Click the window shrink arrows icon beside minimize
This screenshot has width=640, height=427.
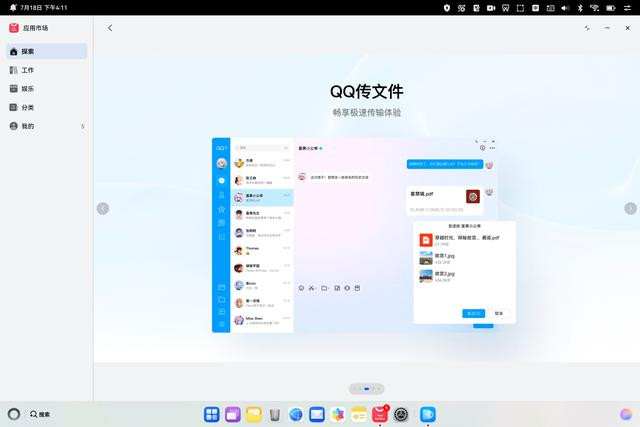[587, 28]
